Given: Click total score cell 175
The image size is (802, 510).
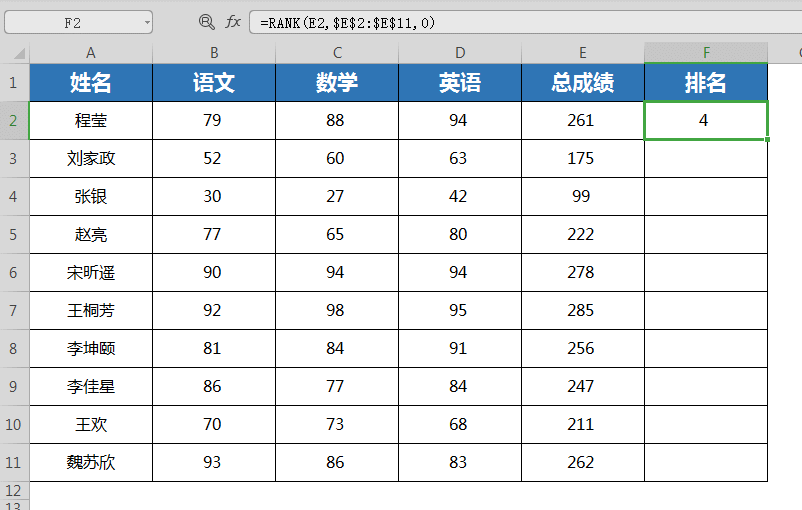Looking at the screenshot, I should [x=583, y=159].
